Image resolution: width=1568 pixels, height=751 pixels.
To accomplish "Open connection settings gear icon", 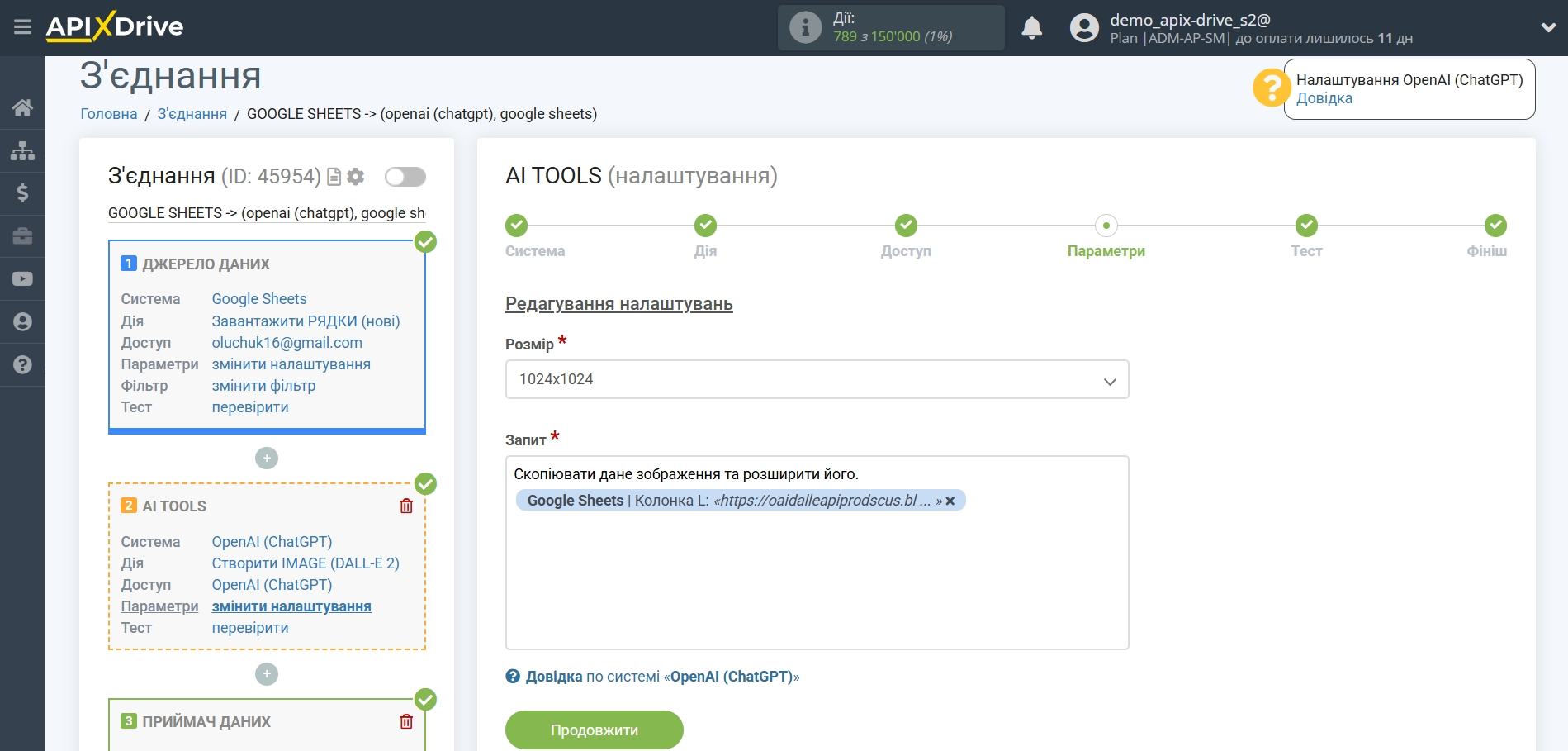I will pyautogui.click(x=356, y=177).
